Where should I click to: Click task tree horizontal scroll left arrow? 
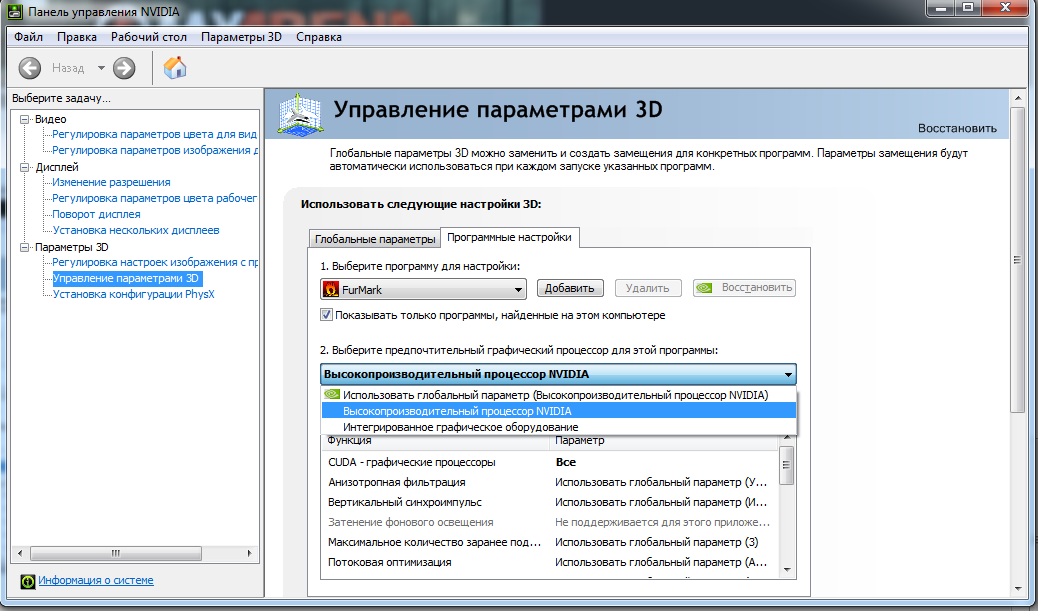[21, 553]
